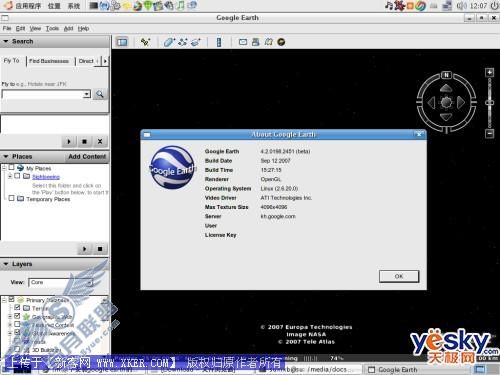Viewport: 500px width, 375px height.
Task: Click the Add Path toolbar icon
Action: coord(183,42)
